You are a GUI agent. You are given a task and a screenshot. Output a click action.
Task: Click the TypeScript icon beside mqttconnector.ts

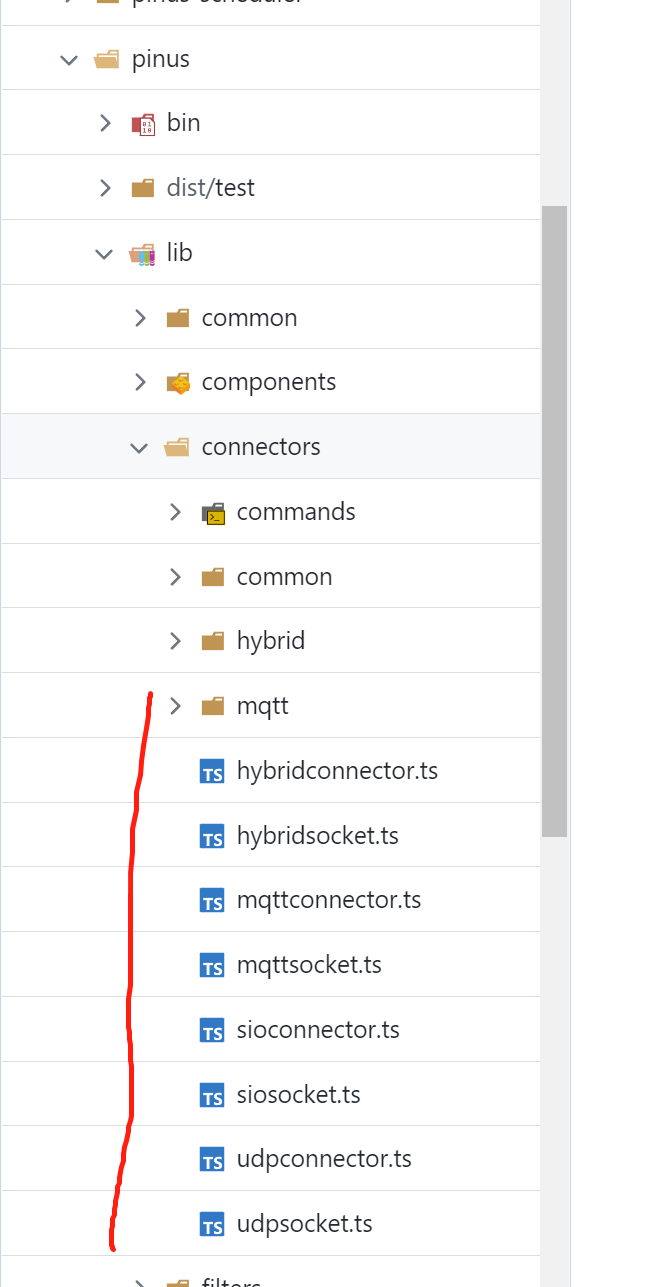coord(212,900)
